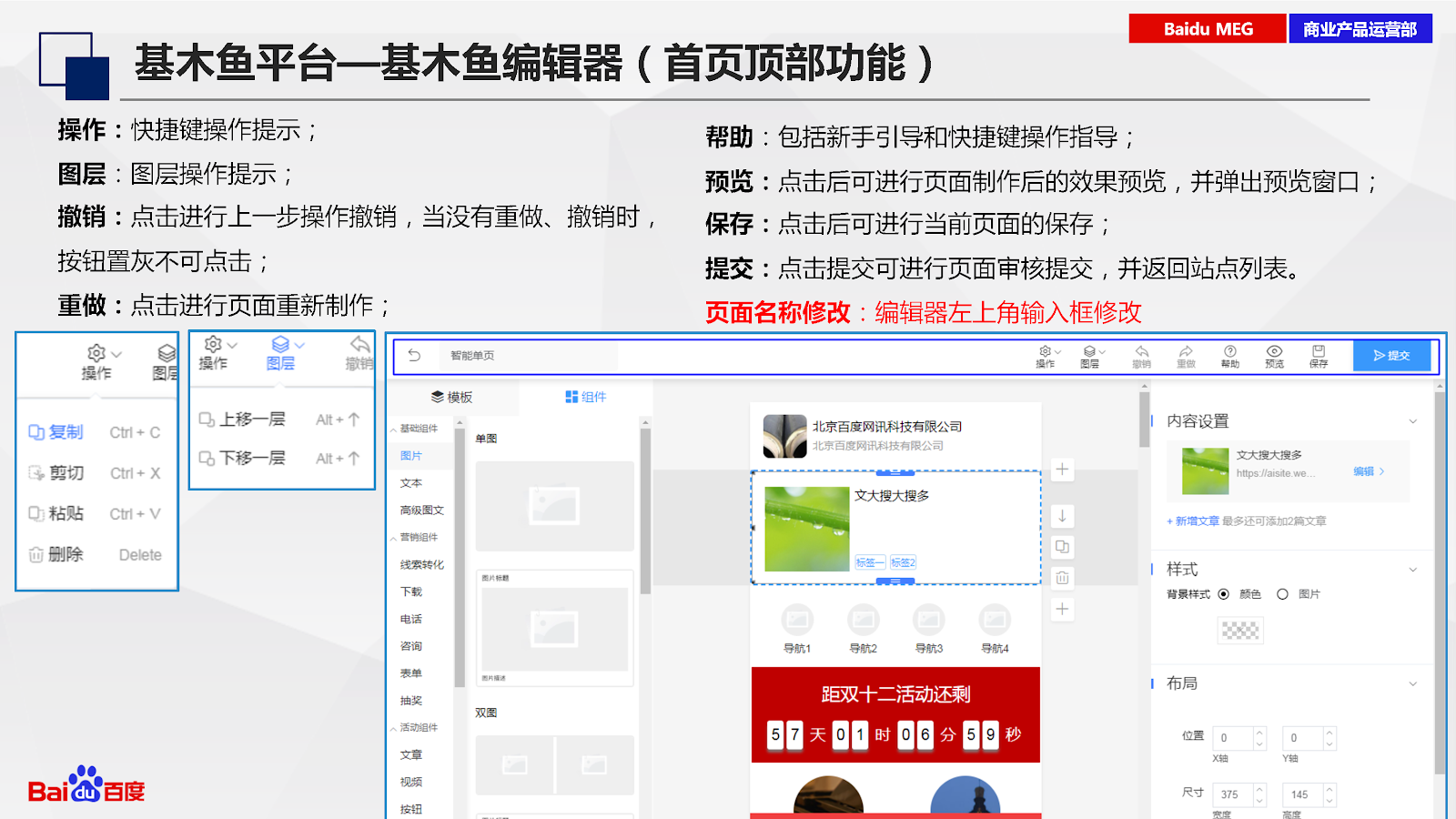
Task: Select the 抽奖 component category
Action: [411, 702]
